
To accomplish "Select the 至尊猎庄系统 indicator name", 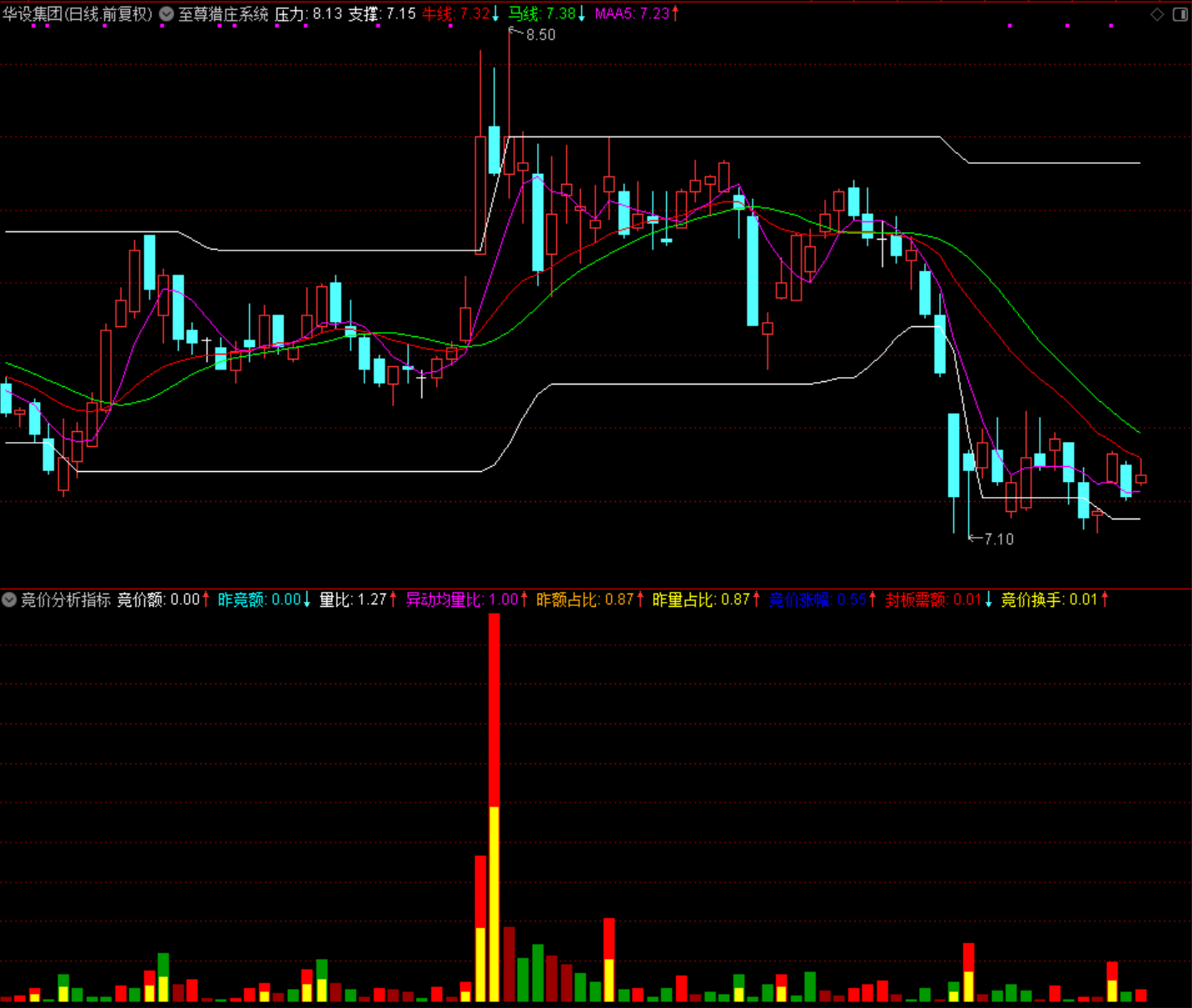I will coord(224,14).
